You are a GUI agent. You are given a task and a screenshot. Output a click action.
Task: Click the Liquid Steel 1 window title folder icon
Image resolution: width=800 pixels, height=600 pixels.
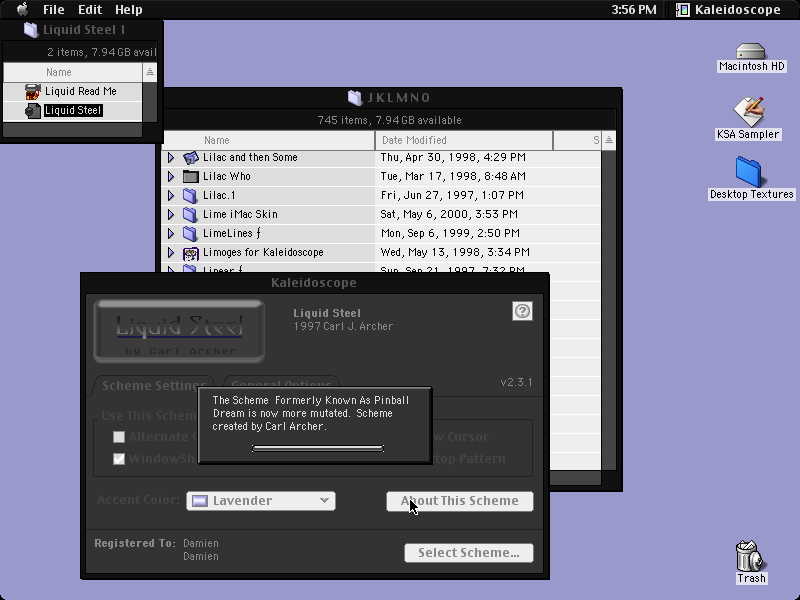point(31,30)
